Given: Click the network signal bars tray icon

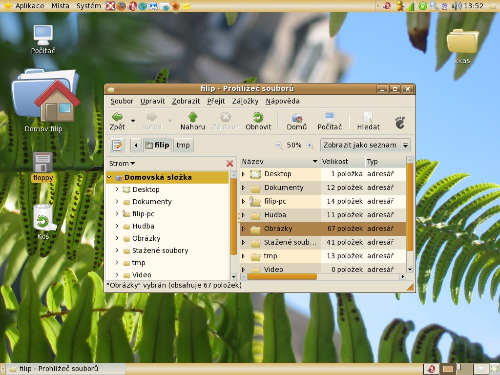Looking at the screenshot, I should (x=411, y=6).
